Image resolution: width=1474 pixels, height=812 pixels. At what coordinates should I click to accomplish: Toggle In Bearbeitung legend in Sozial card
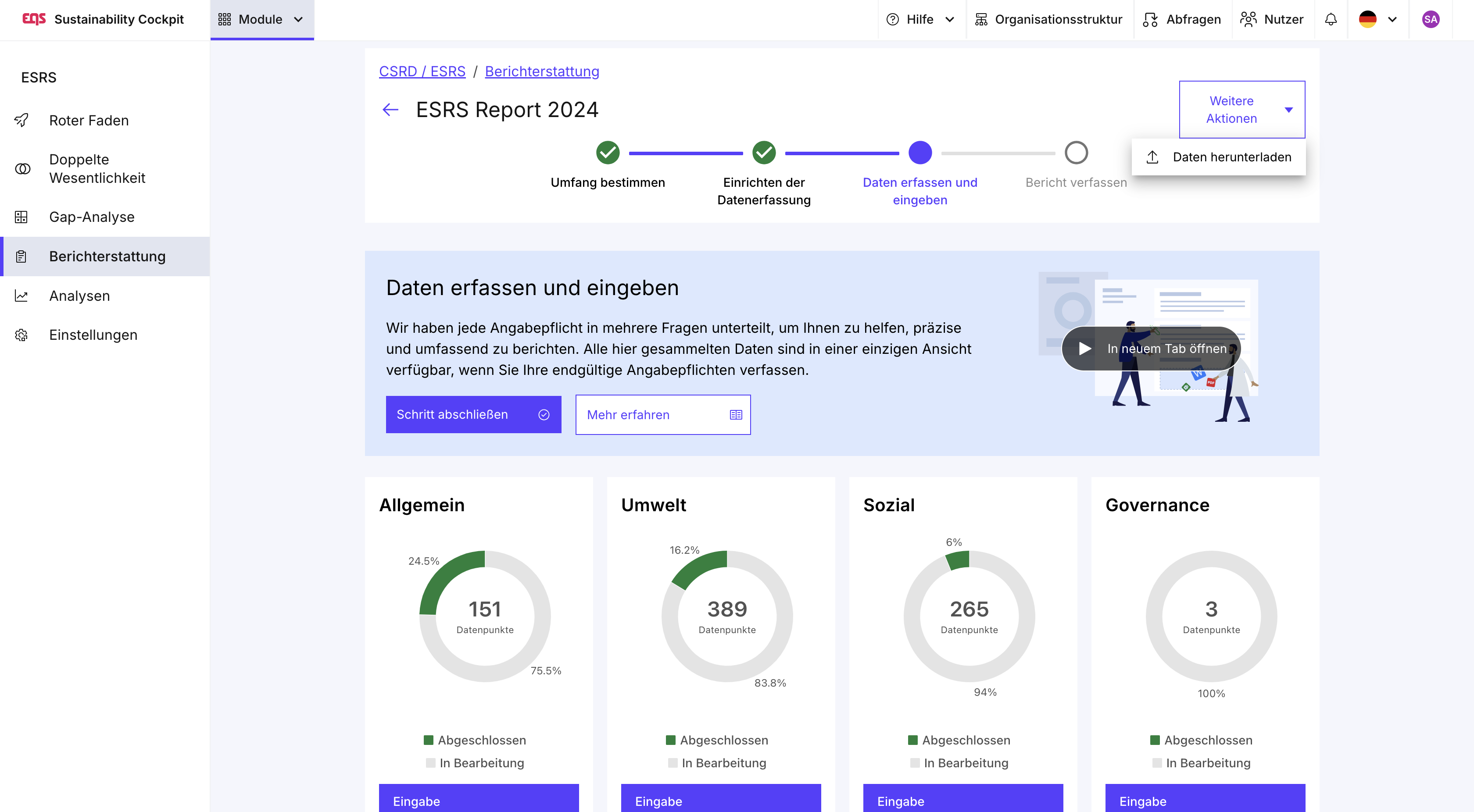(x=959, y=763)
